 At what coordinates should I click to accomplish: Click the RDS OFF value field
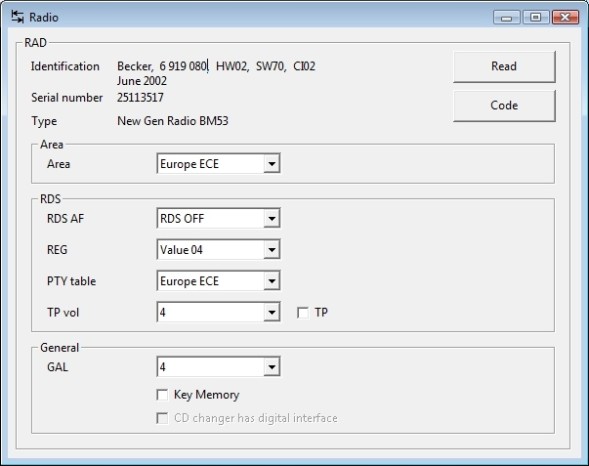210,219
